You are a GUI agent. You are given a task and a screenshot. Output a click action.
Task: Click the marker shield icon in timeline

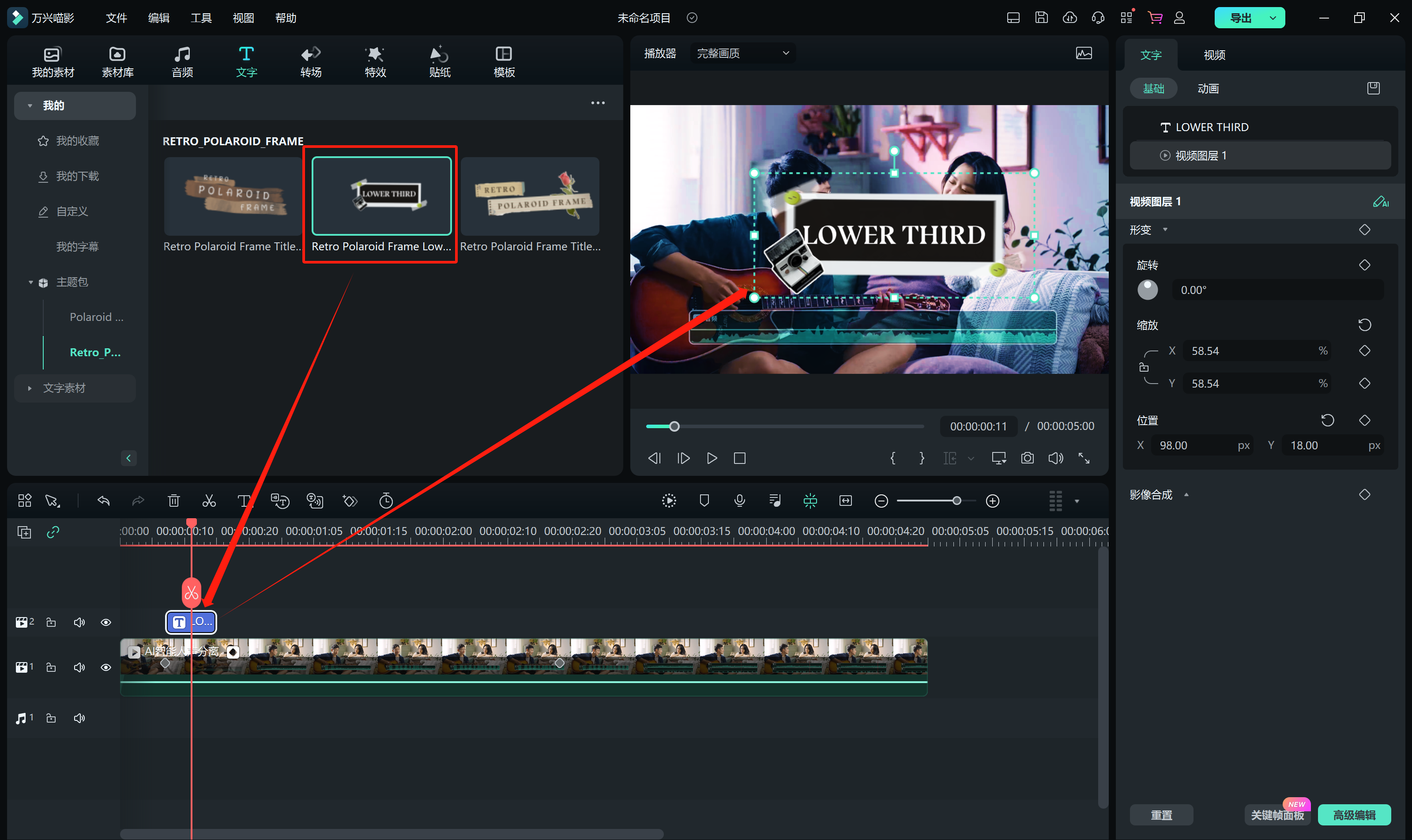[x=704, y=501]
